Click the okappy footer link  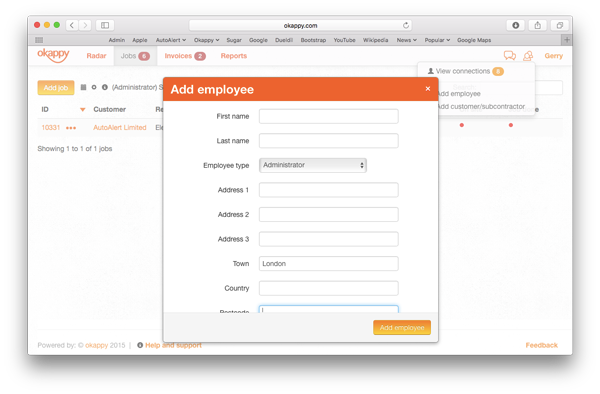tap(96, 345)
